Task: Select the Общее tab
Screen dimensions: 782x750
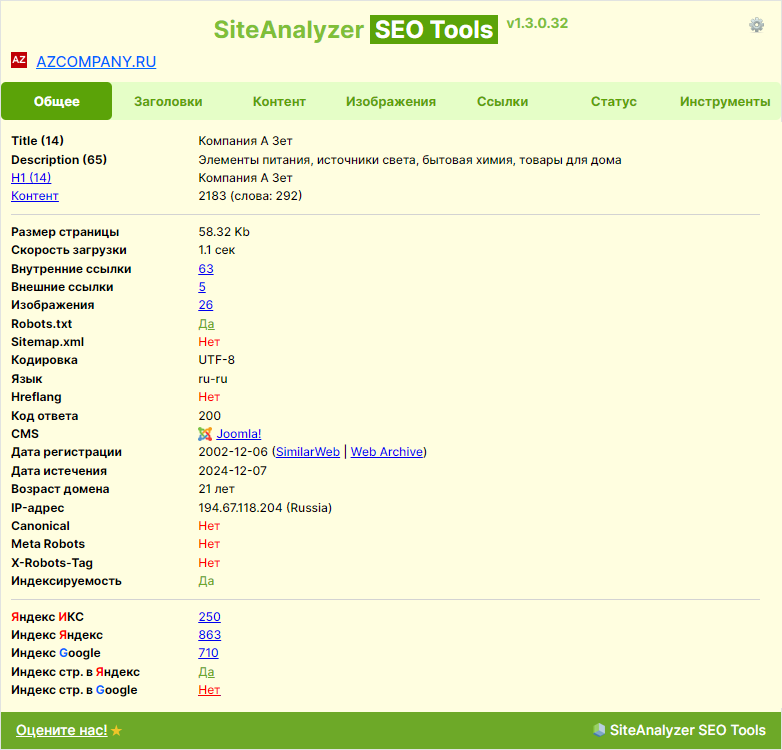Action: coord(56,101)
